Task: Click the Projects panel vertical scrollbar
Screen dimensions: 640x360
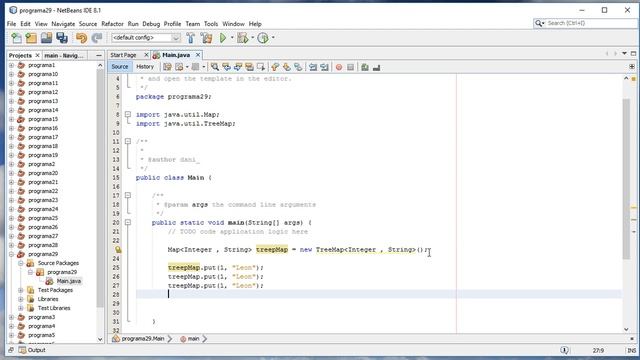Action: (100, 188)
